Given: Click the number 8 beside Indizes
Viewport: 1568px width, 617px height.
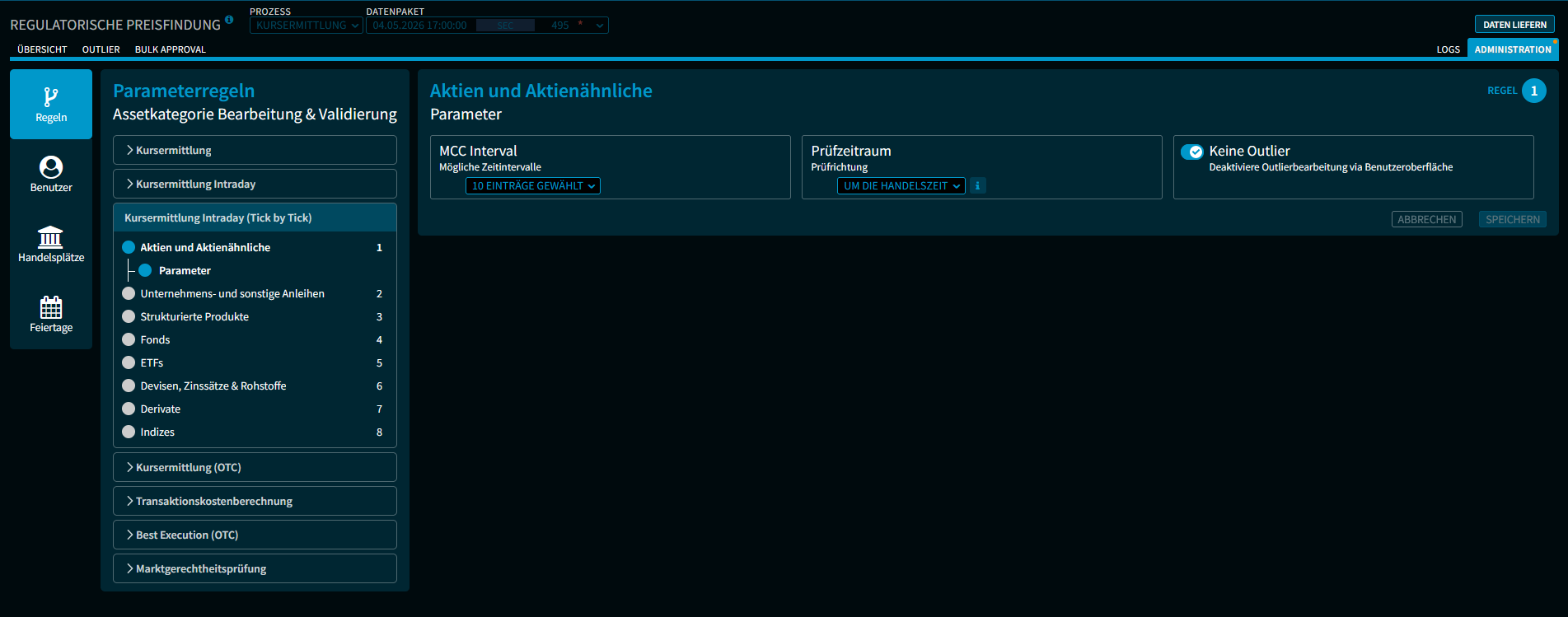Looking at the screenshot, I should 379,432.
